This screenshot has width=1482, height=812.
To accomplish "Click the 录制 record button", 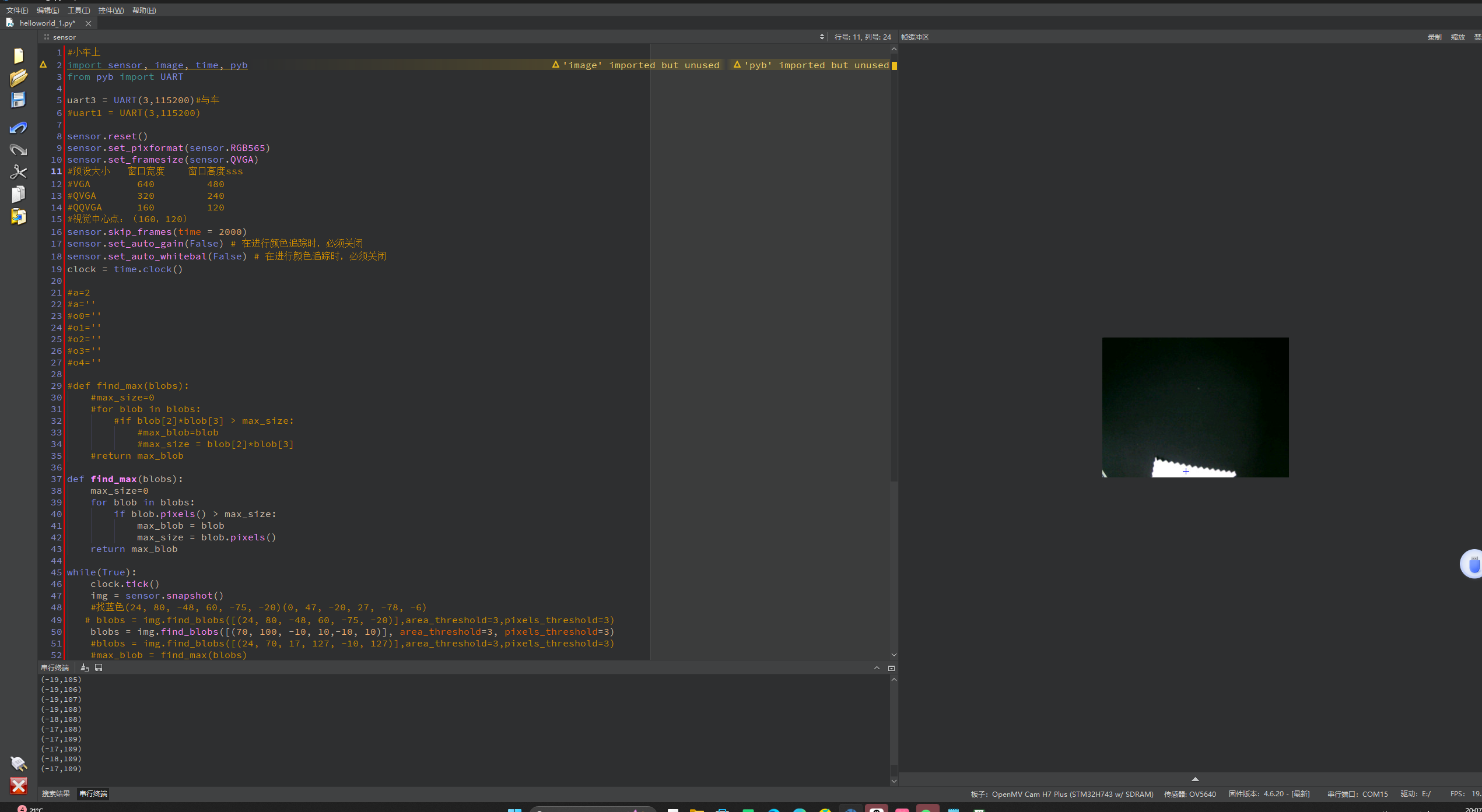I will click(x=1434, y=37).
